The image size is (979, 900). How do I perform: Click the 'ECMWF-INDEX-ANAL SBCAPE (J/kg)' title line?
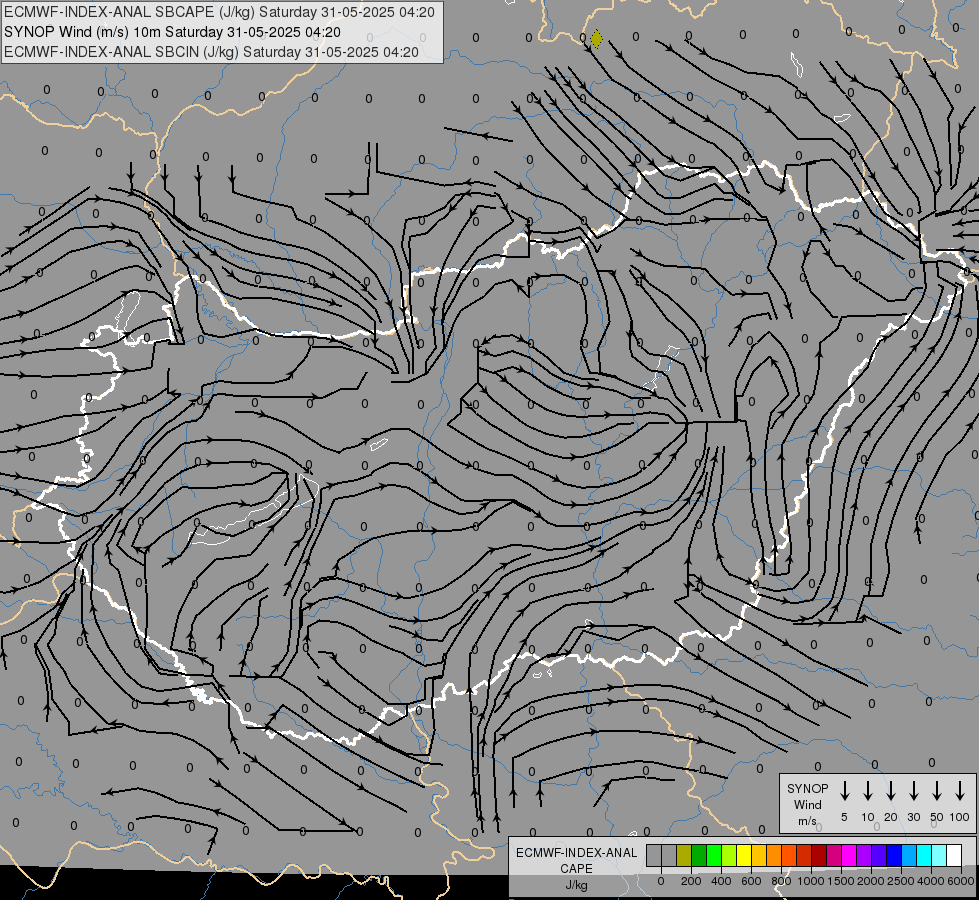(219, 12)
